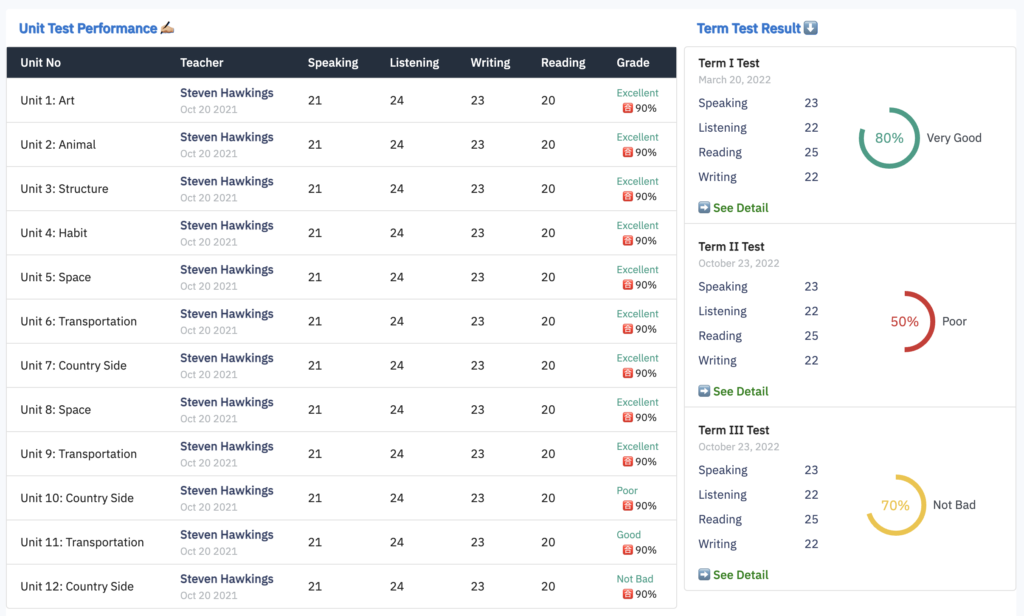Click the arrow icon next to Term I See Detail
Viewport: 1024px width, 616px height.
click(x=704, y=208)
